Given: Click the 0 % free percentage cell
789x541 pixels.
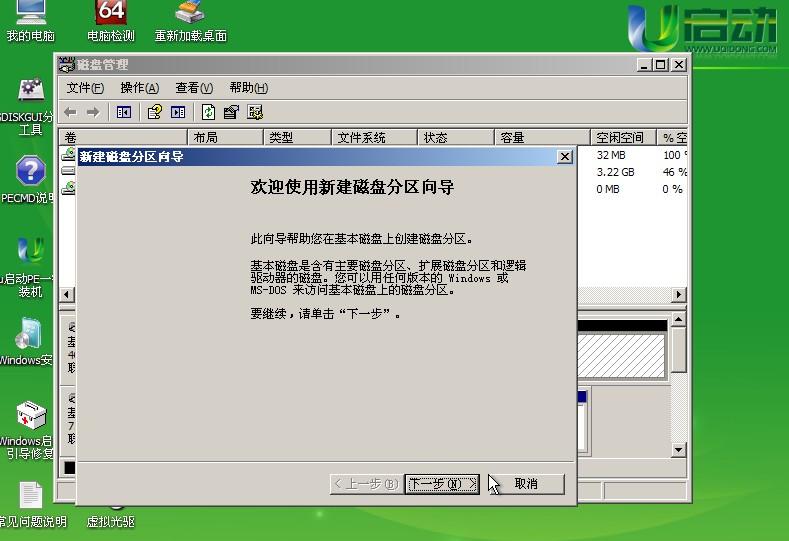Looking at the screenshot, I should [672, 189].
